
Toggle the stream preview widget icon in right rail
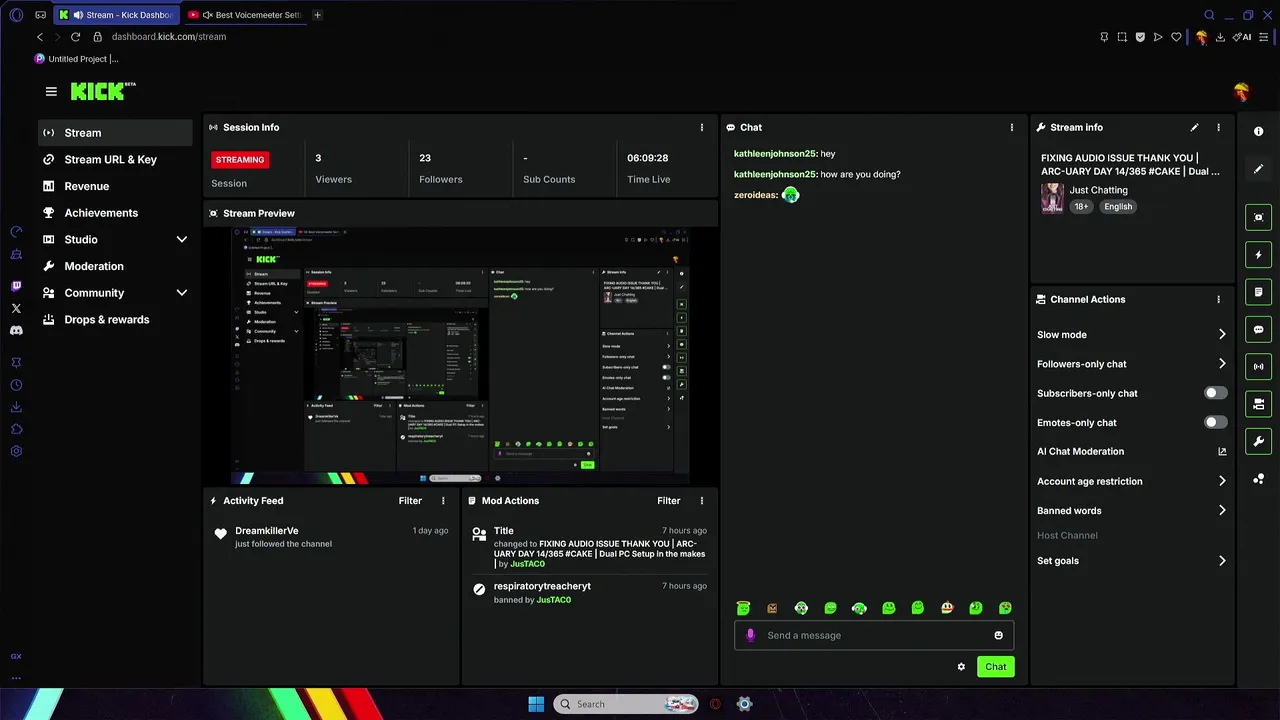(1258, 217)
